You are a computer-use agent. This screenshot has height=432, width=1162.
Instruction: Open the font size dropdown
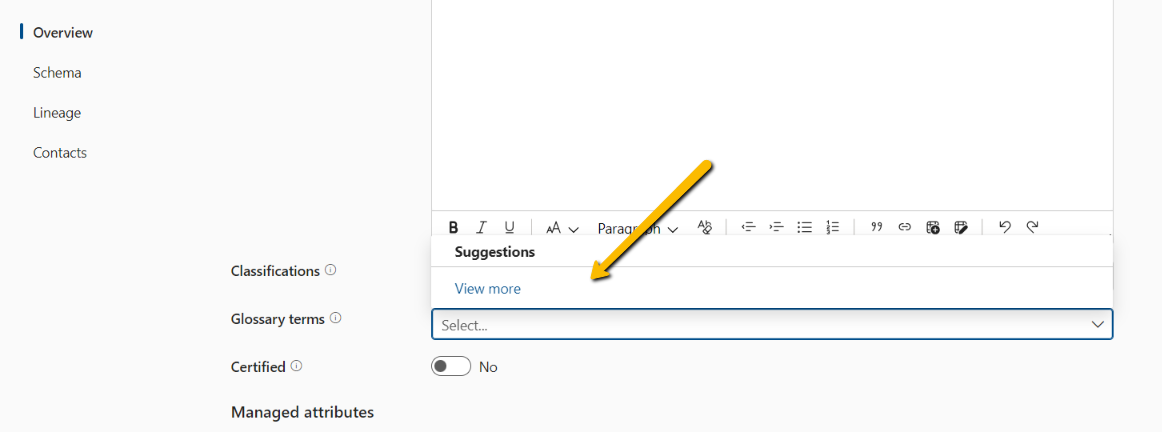click(562, 228)
